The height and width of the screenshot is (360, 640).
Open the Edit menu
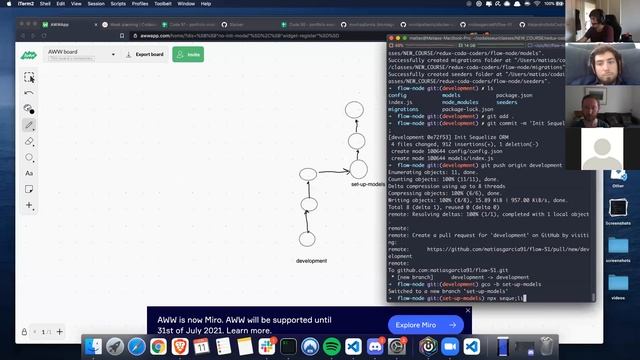point(61,4)
